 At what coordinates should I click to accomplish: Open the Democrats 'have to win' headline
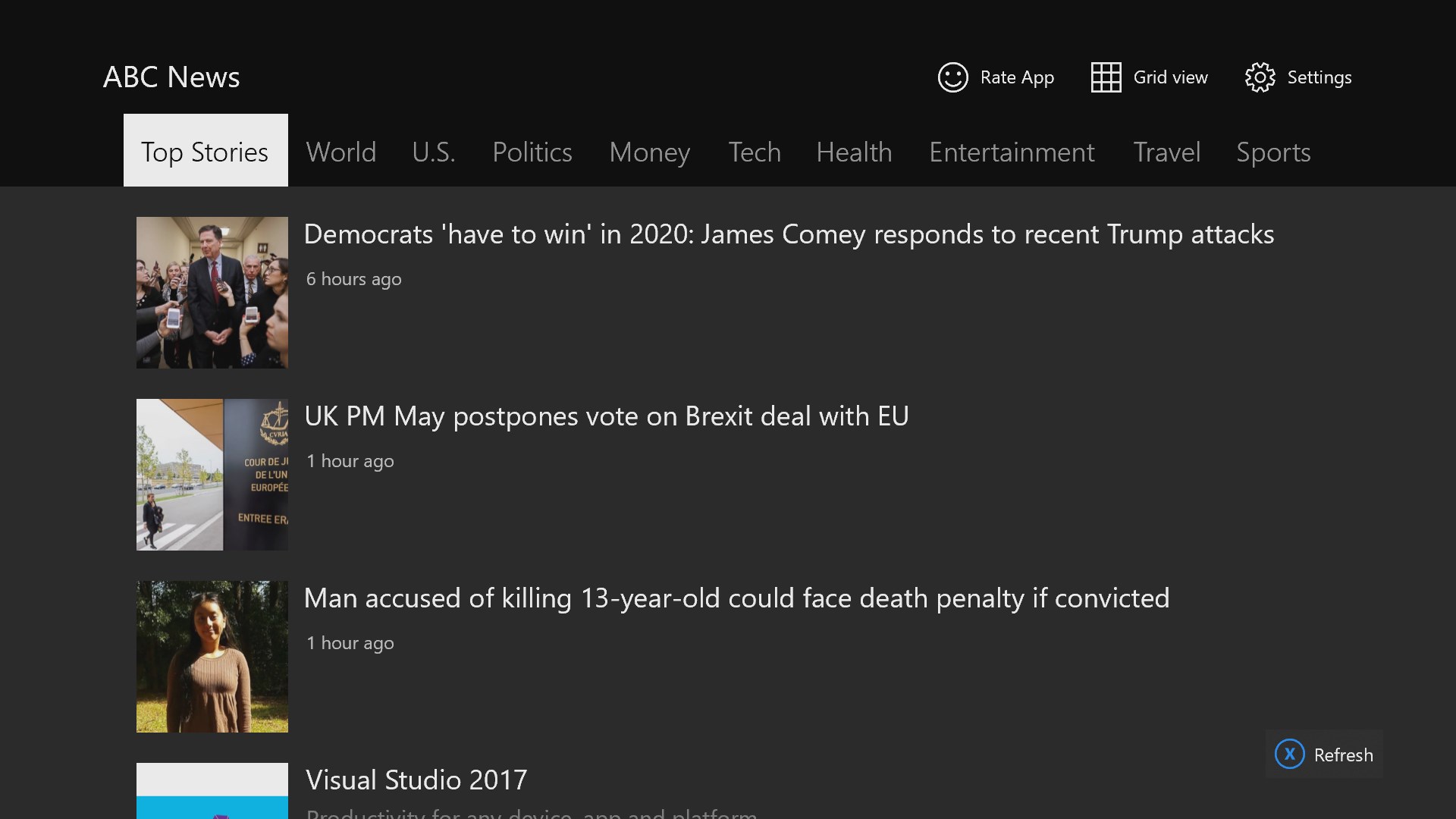pos(789,234)
